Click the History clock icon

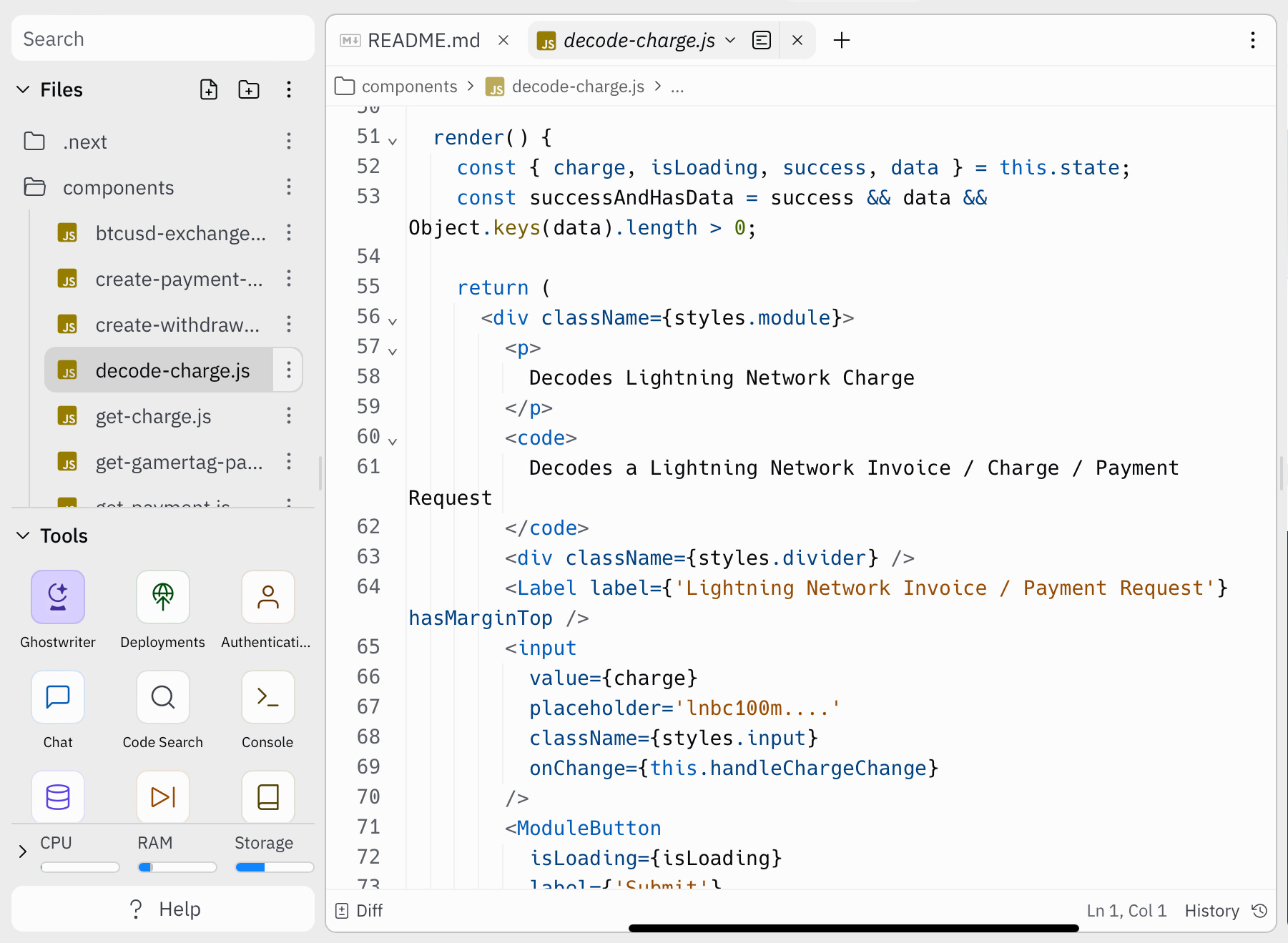pos(1259,910)
